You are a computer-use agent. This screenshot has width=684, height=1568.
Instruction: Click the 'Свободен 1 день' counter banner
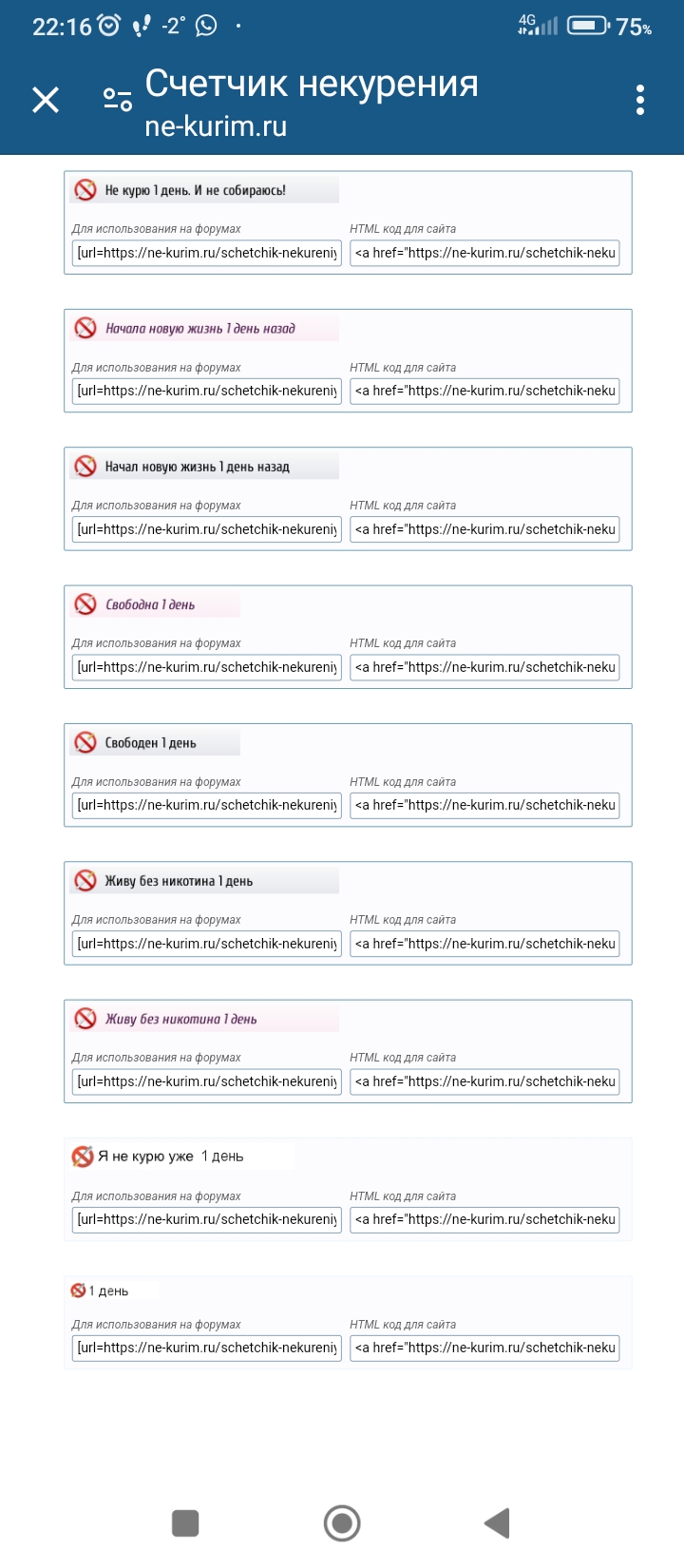pos(155,743)
